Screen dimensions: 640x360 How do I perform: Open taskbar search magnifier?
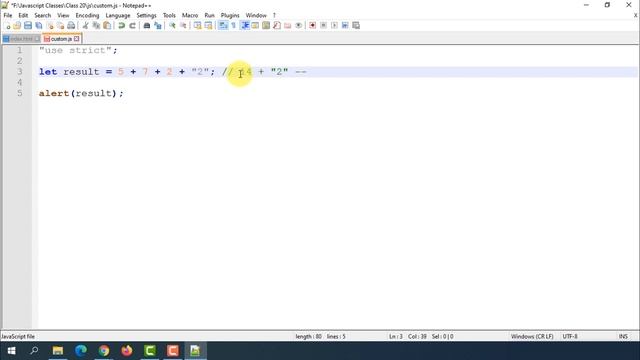point(34,351)
